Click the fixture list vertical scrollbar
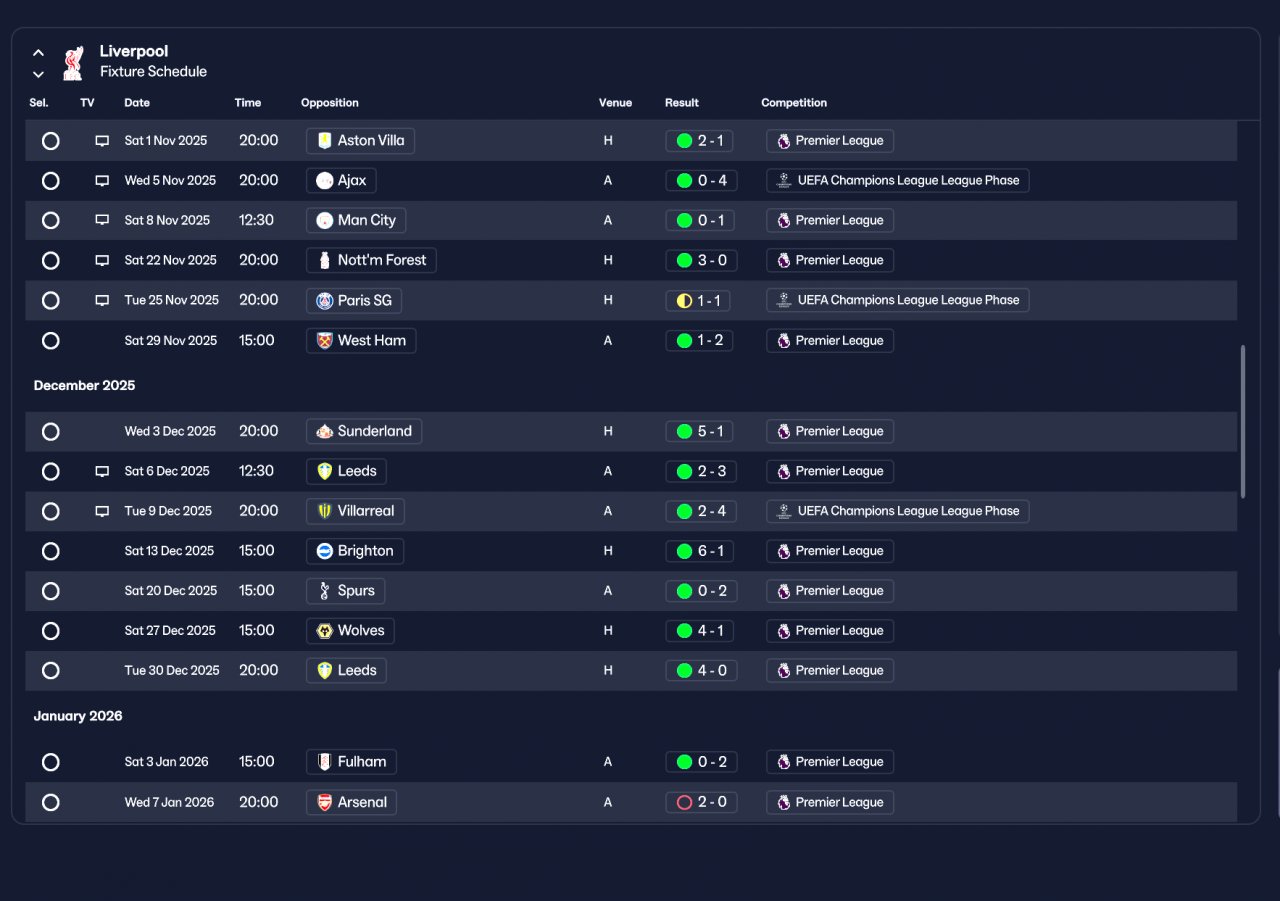The height and width of the screenshot is (901, 1280). pos(1243,421)
